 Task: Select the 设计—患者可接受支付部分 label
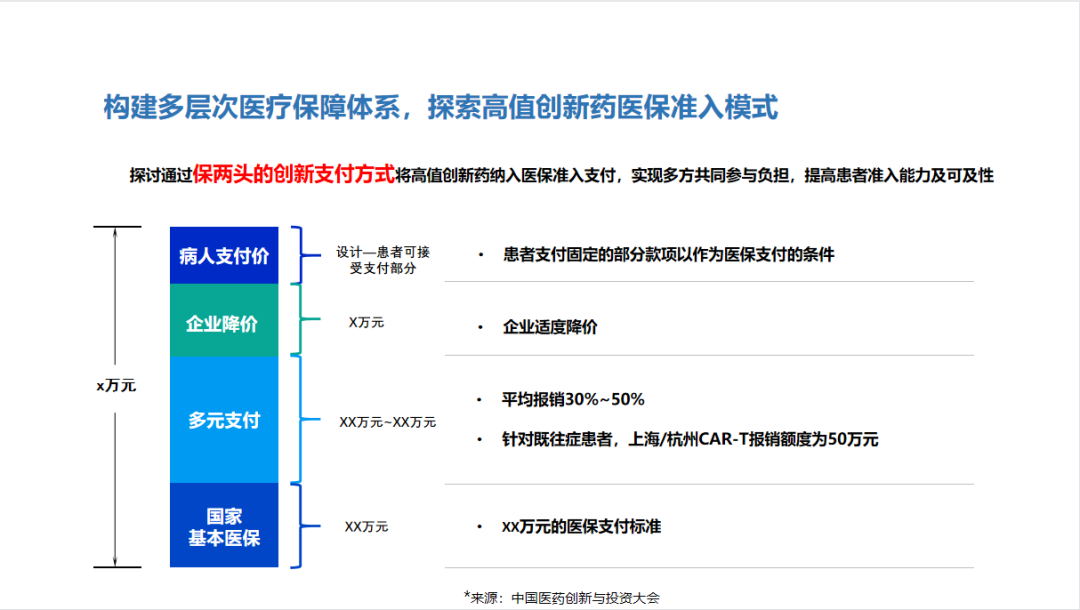[x=383, y=260]
